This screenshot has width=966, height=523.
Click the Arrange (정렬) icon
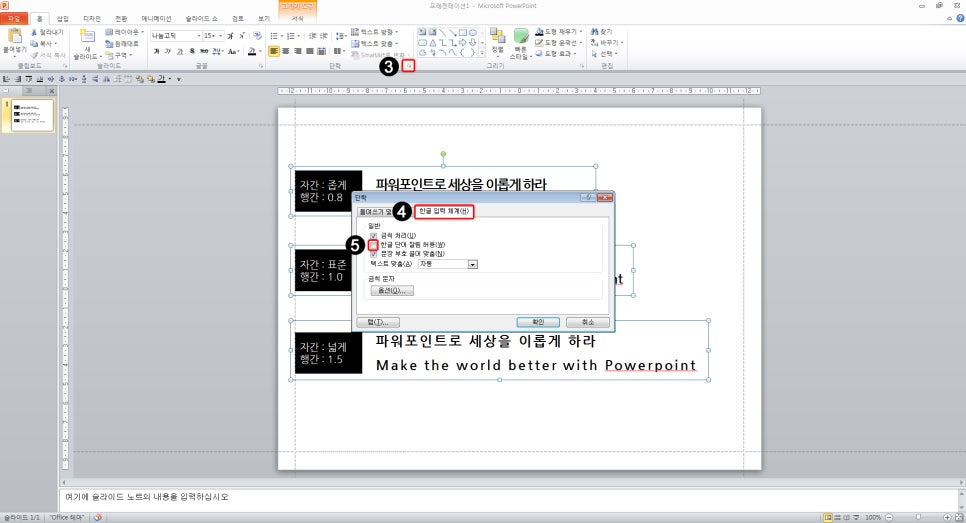click(498, 36)
